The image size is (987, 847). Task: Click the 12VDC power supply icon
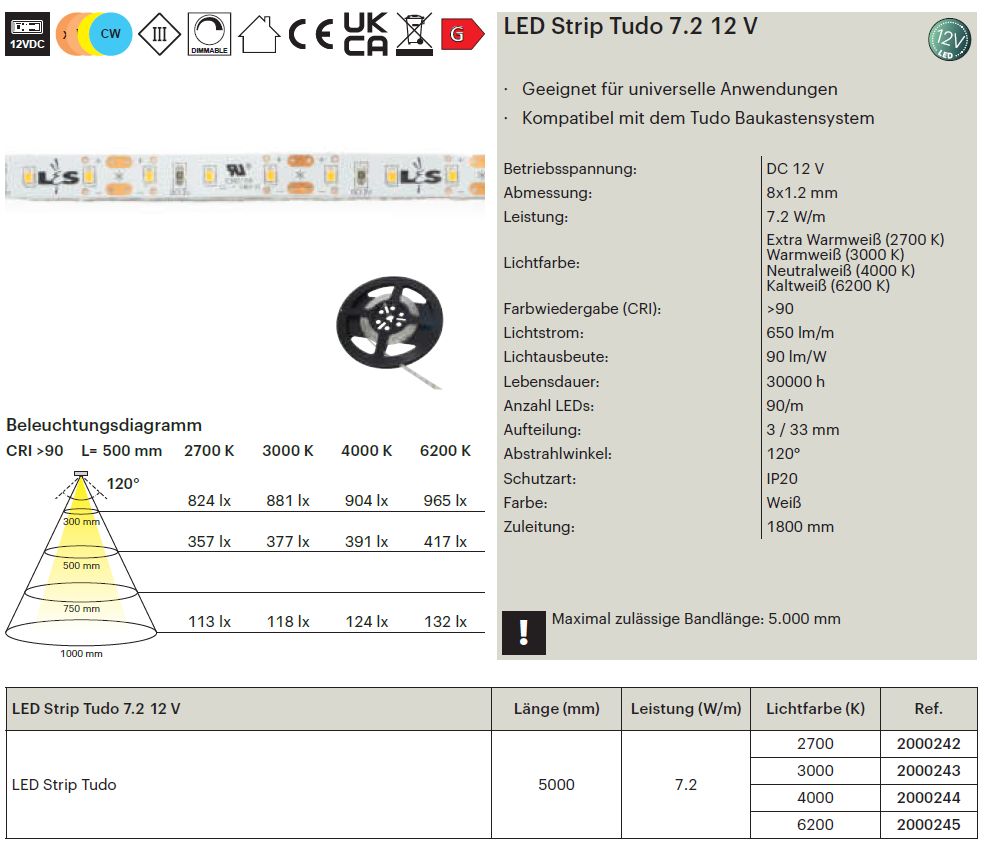(x=27, y=35)
